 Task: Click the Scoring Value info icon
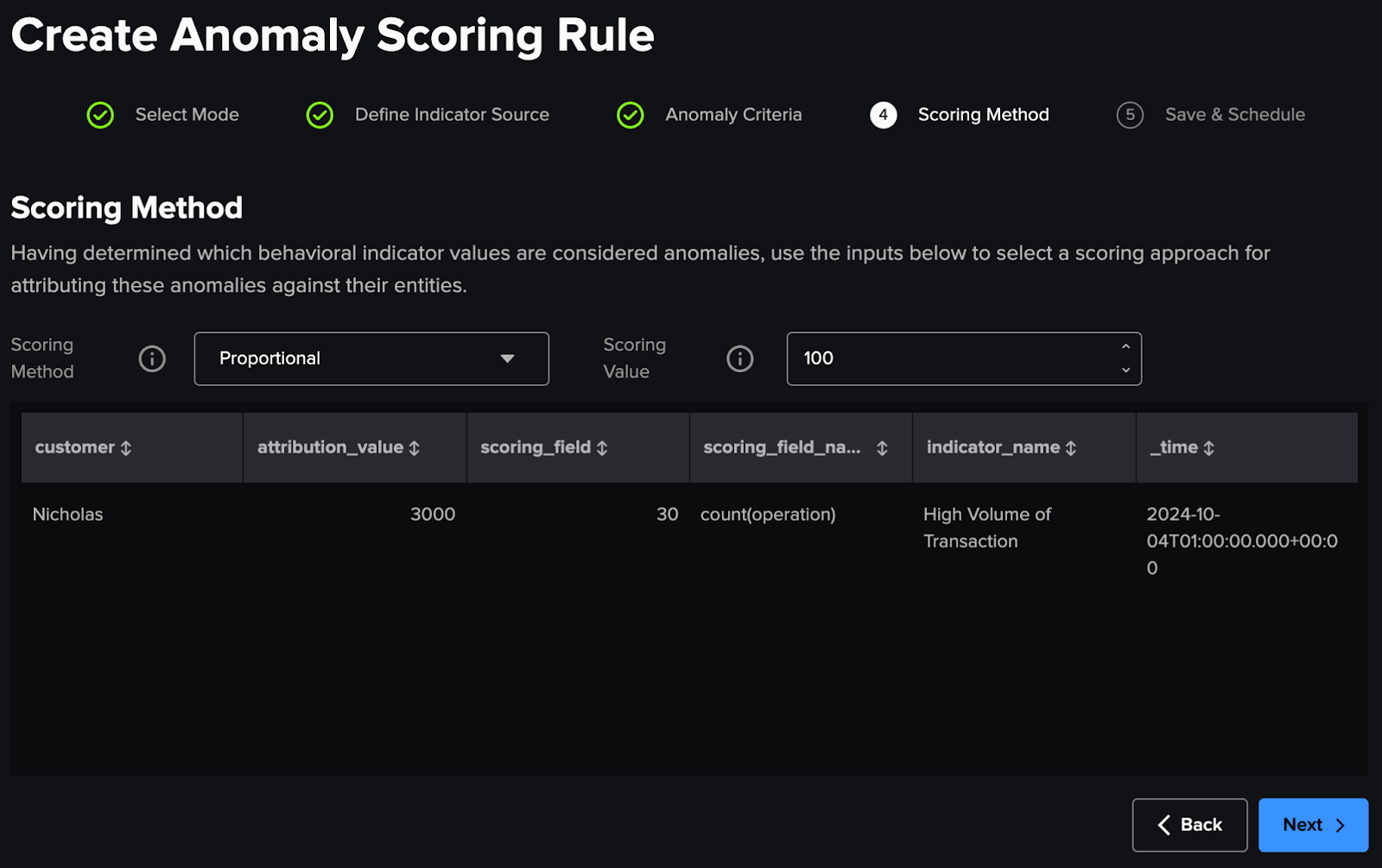pyautogui.click(x=739, y=358)
